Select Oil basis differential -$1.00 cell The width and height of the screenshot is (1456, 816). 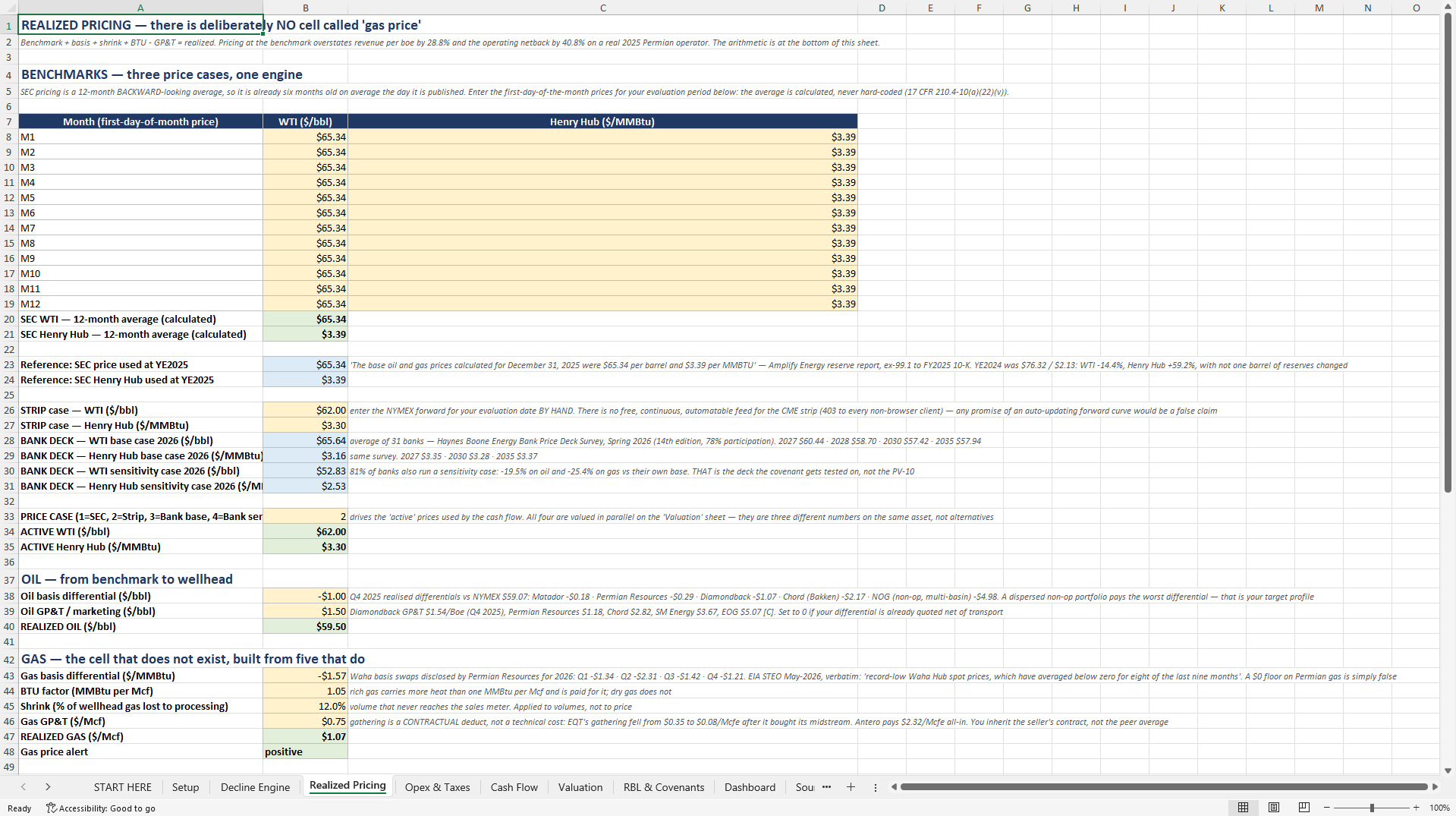click(305, 596)
